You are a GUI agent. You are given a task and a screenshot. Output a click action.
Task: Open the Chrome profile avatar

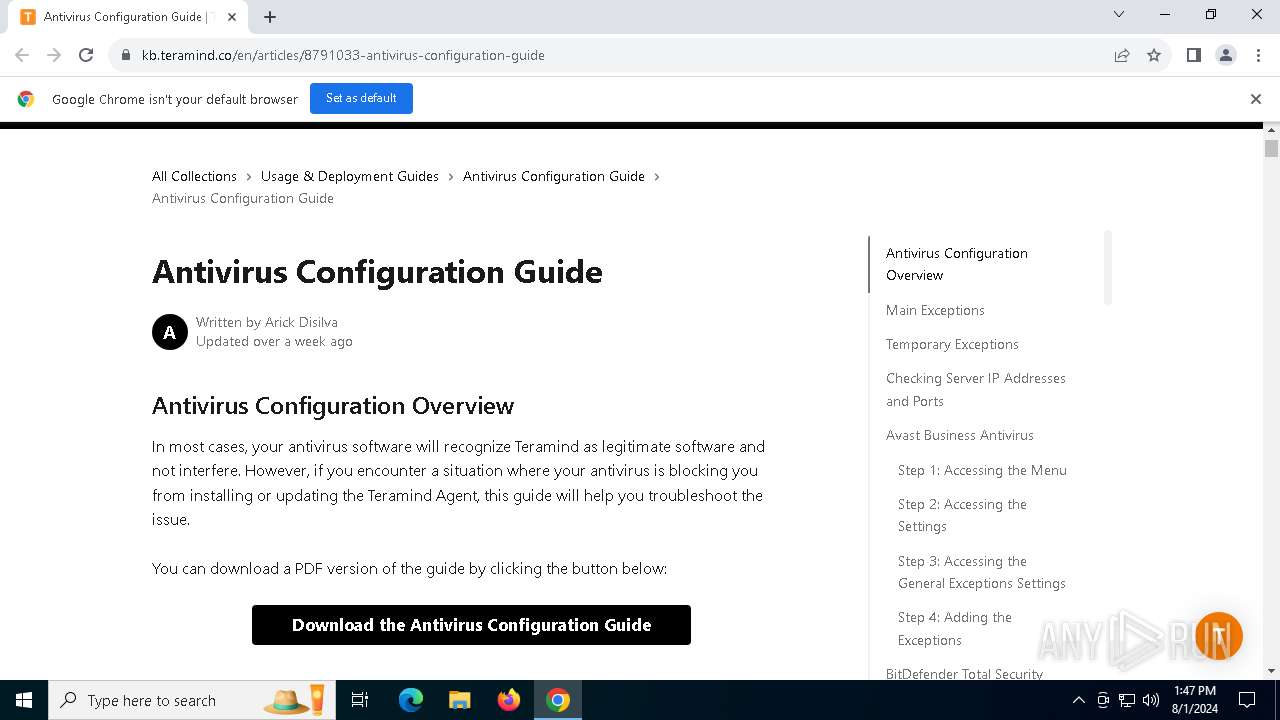point(1226,55)
